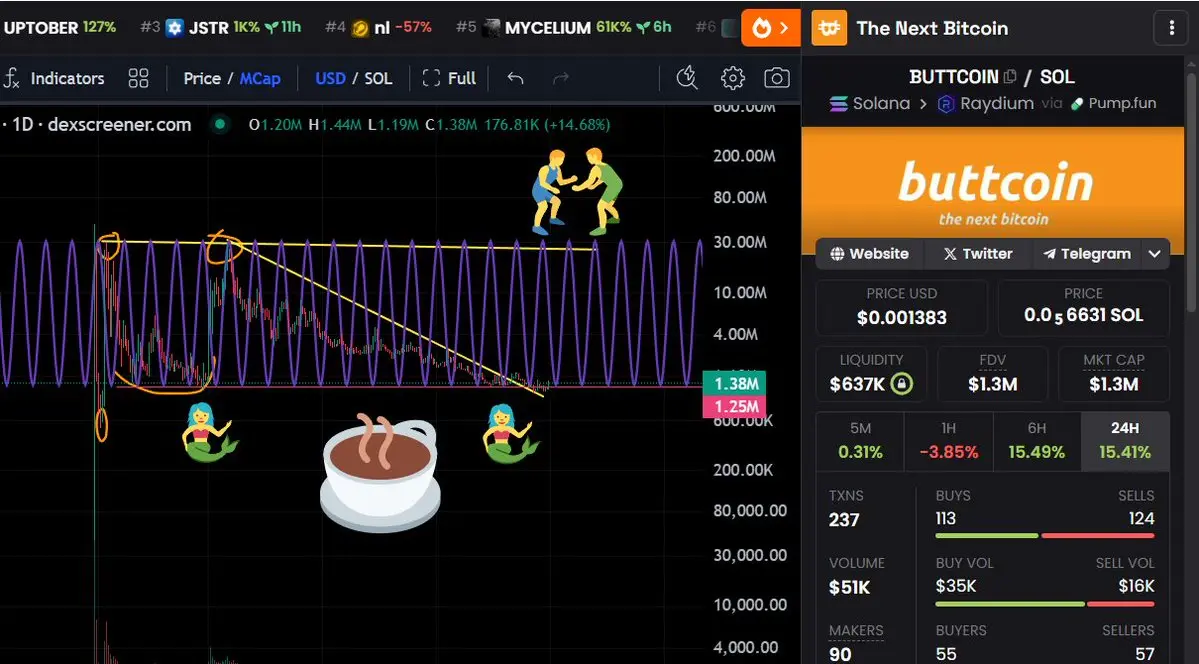Click the 1.25M price label
The image size is (1199, 664).
pyautogui.click(x=734, y=406)
